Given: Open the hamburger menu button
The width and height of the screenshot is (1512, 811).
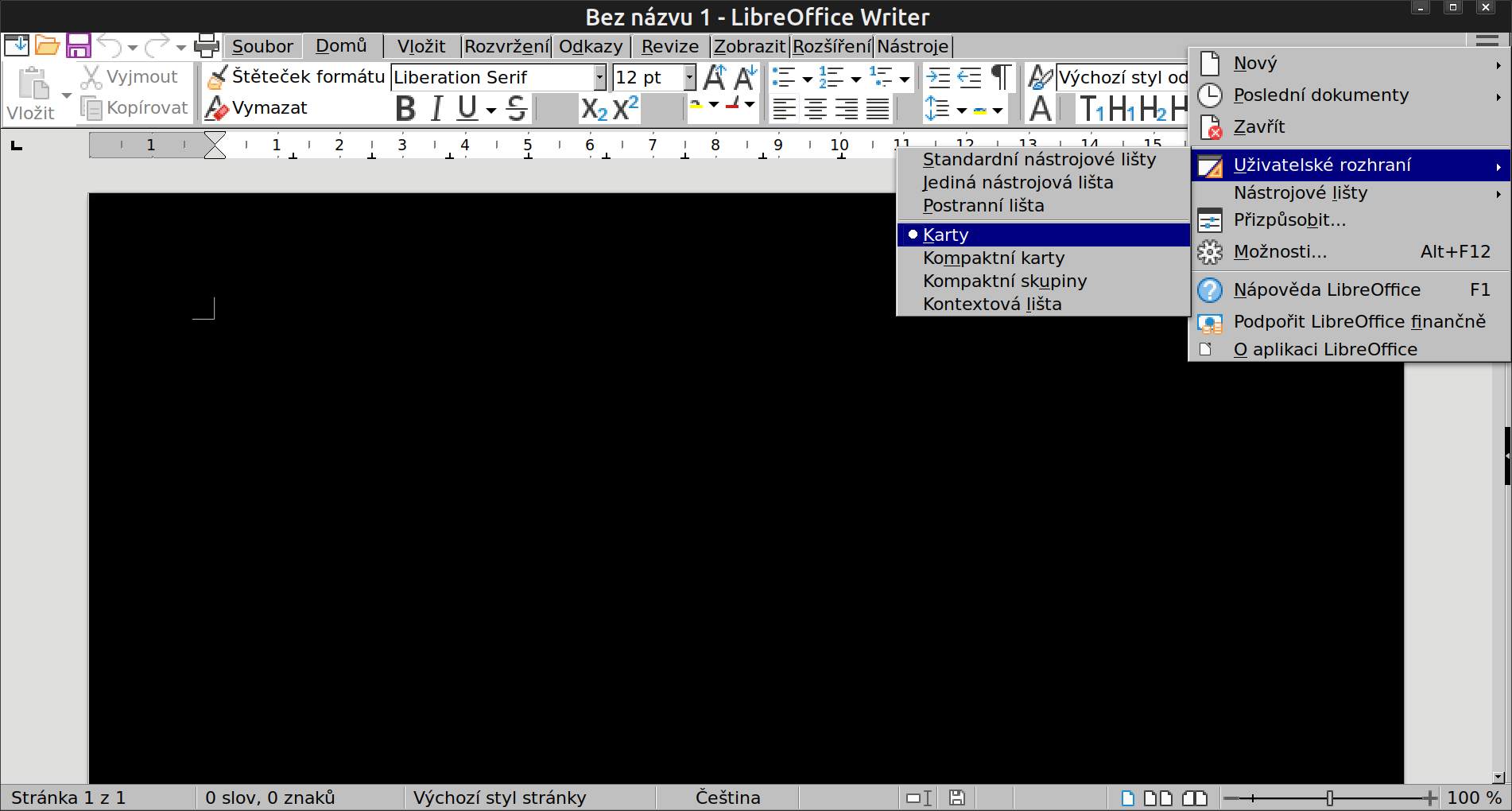Looking at the screenshot, I should click(1487, 40).
